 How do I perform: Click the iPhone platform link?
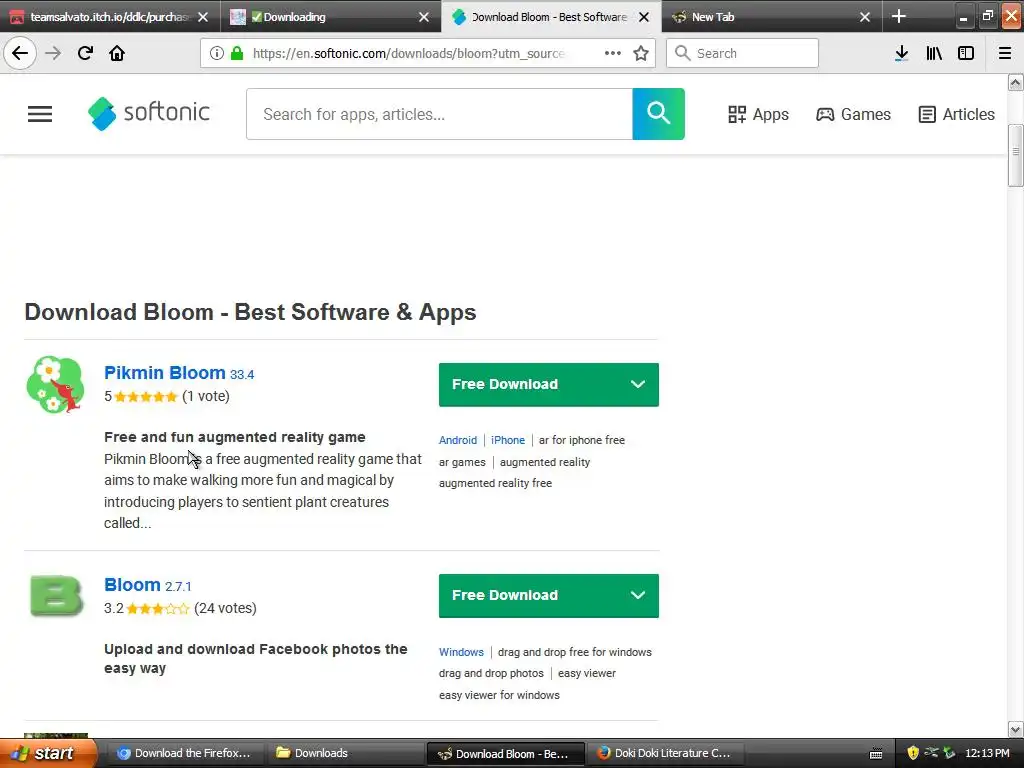[x=507, y=440]
